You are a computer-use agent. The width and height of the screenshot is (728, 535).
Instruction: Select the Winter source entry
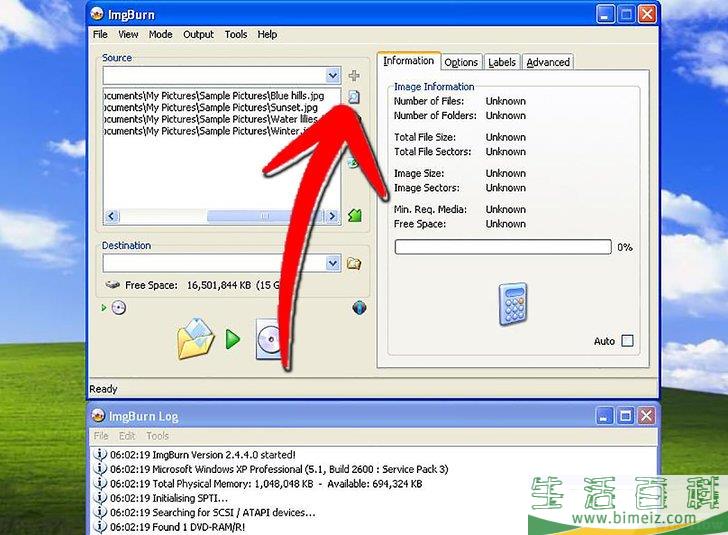206,131
